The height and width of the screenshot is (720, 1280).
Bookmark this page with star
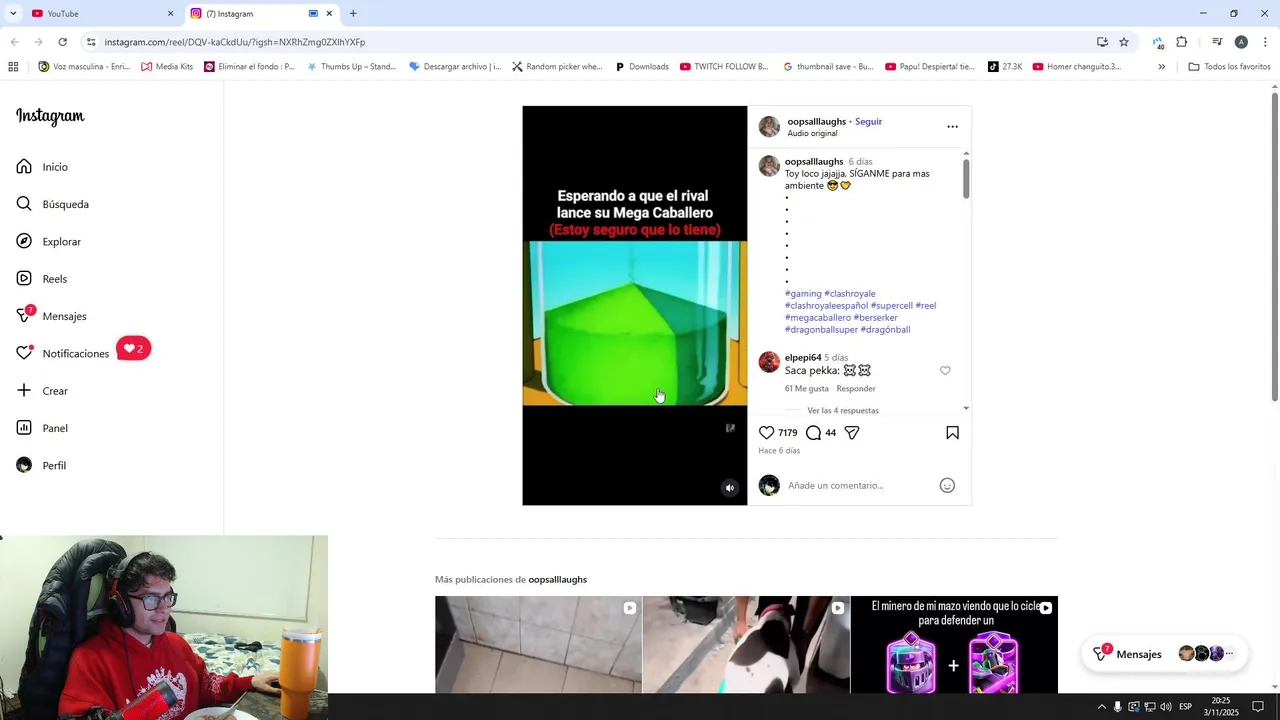point(1124,42)
